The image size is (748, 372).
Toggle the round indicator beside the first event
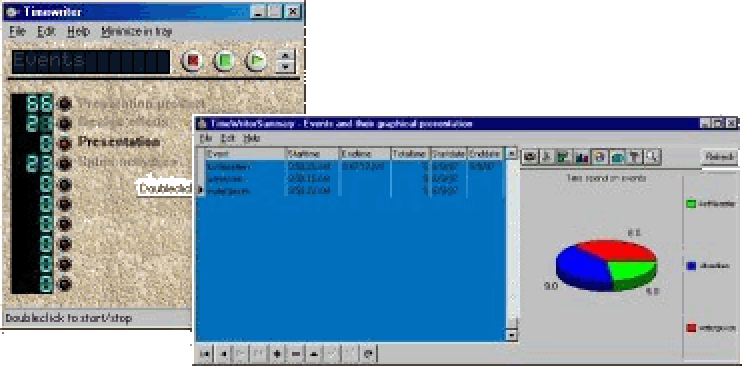tap(65, 104)
